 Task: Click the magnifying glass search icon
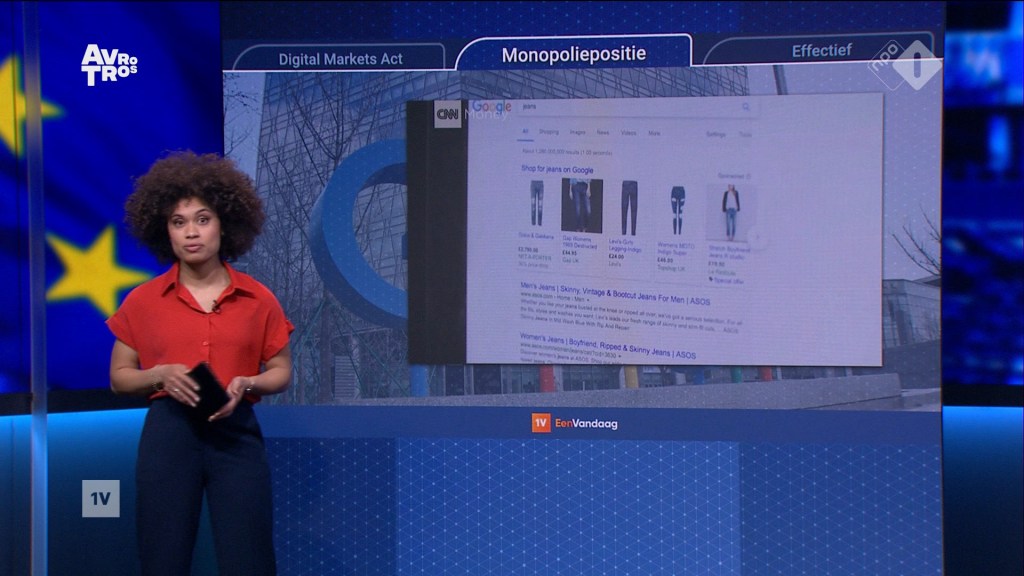click(746, 106)
